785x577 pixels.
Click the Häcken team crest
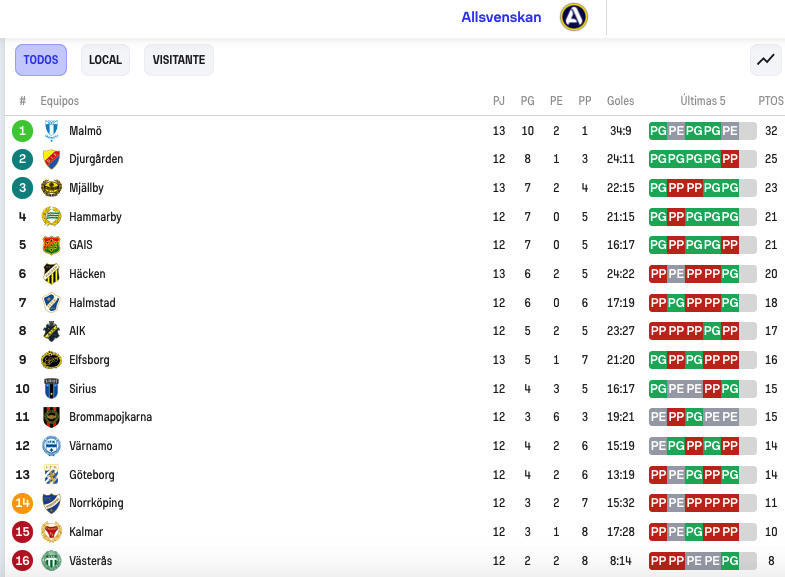click(x=51, y=274)
